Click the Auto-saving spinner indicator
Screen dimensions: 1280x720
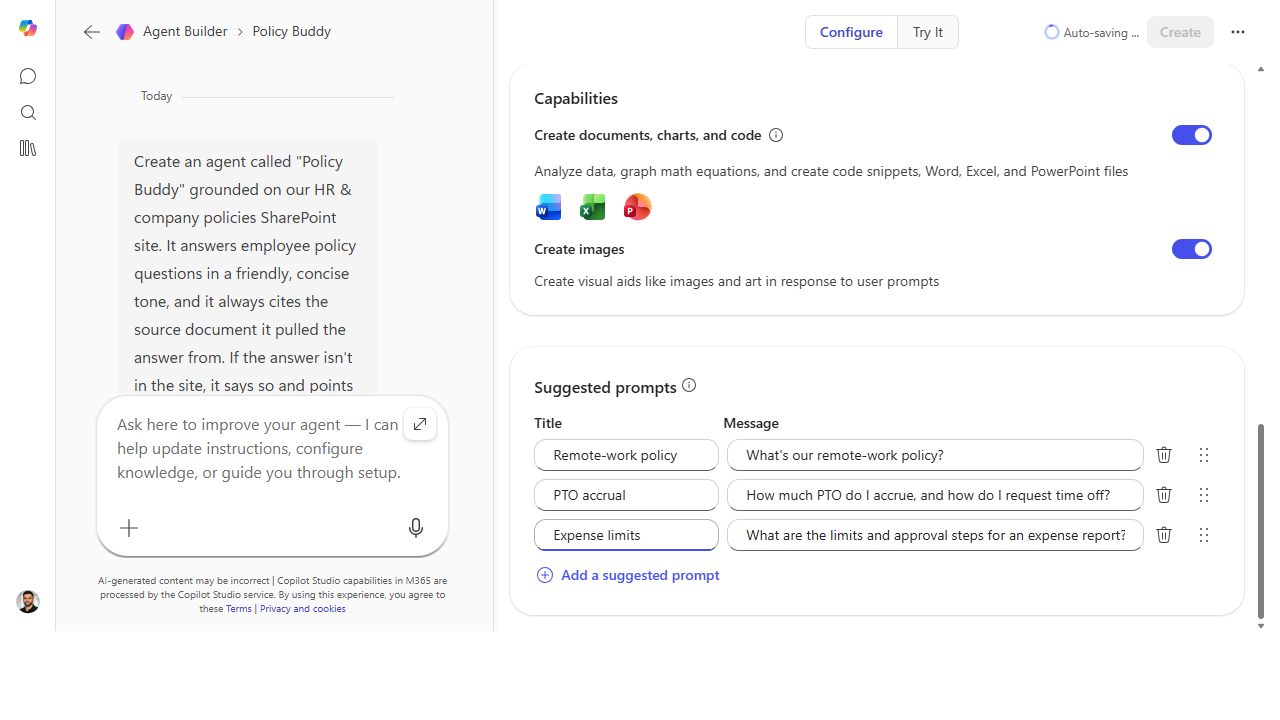click(1052, 32)
